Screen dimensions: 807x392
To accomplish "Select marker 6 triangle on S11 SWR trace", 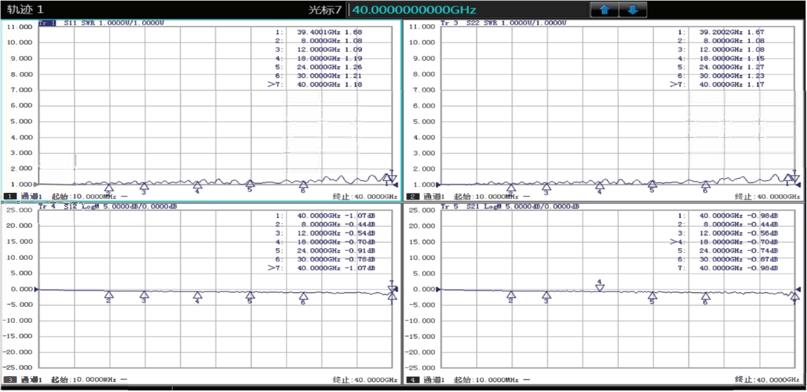I will [x=303, y=185].
